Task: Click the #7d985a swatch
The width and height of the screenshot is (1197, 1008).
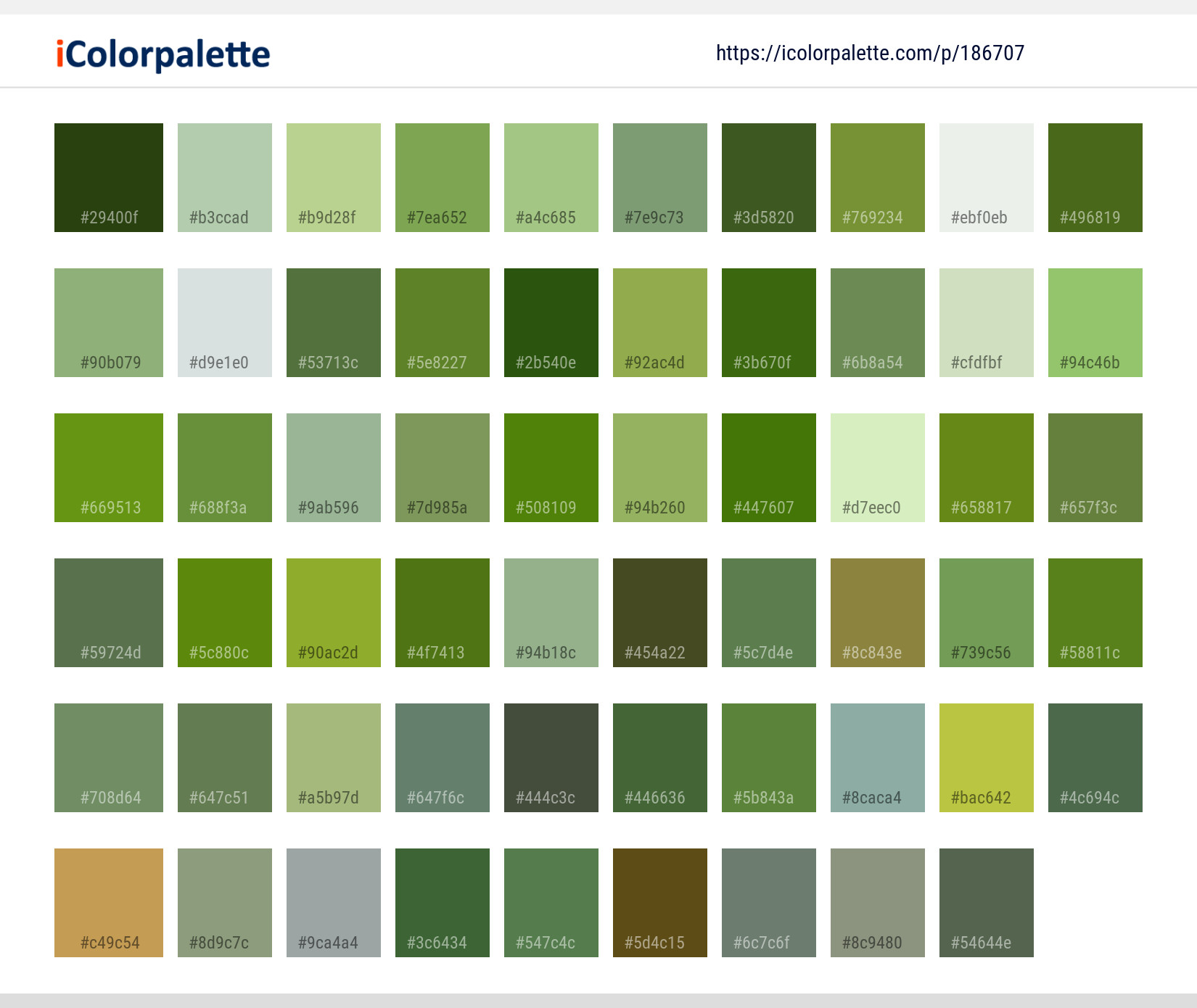Action: (x=443, y=468)
